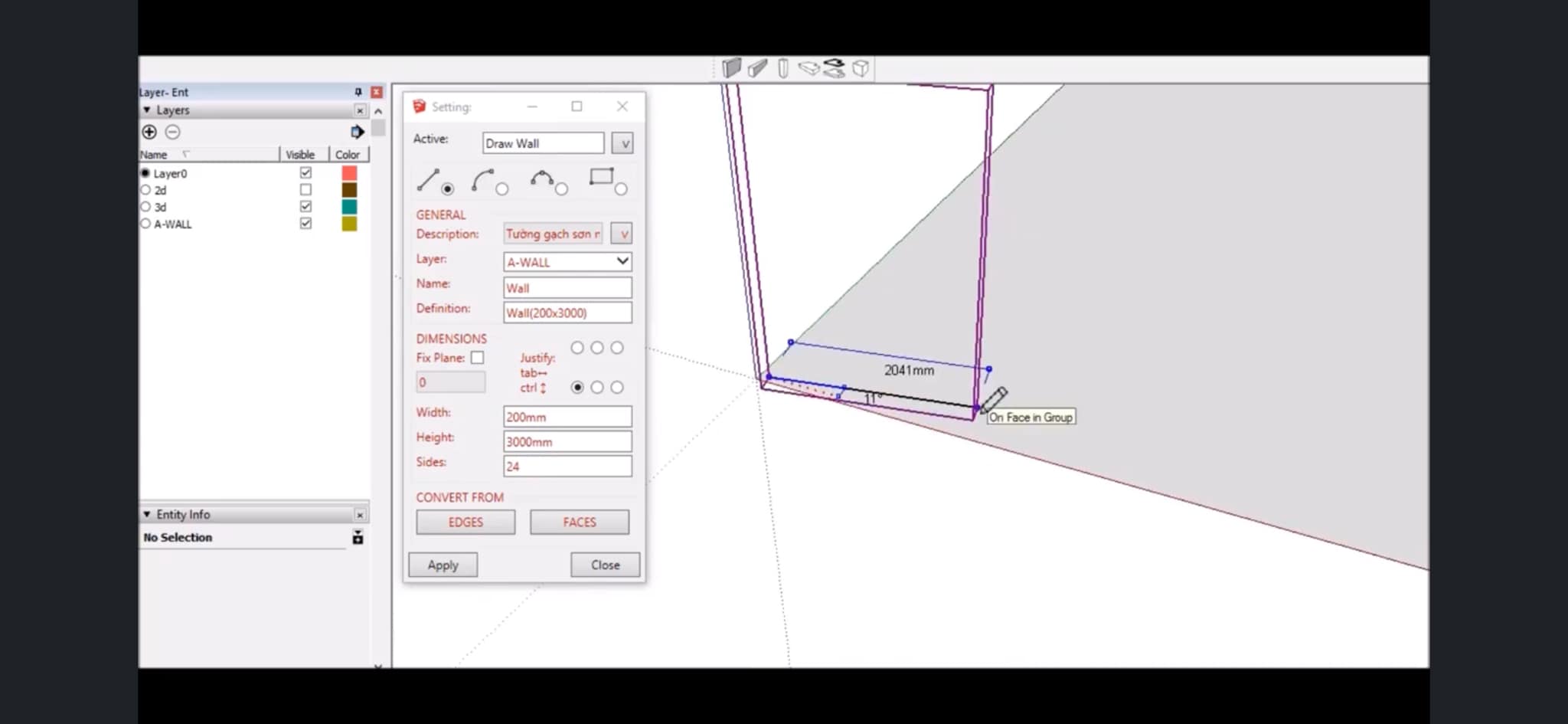The width and height of the screenshot is (1568, 724).
Task: Open the Active tool dropdown button
Action: (622, 143)
